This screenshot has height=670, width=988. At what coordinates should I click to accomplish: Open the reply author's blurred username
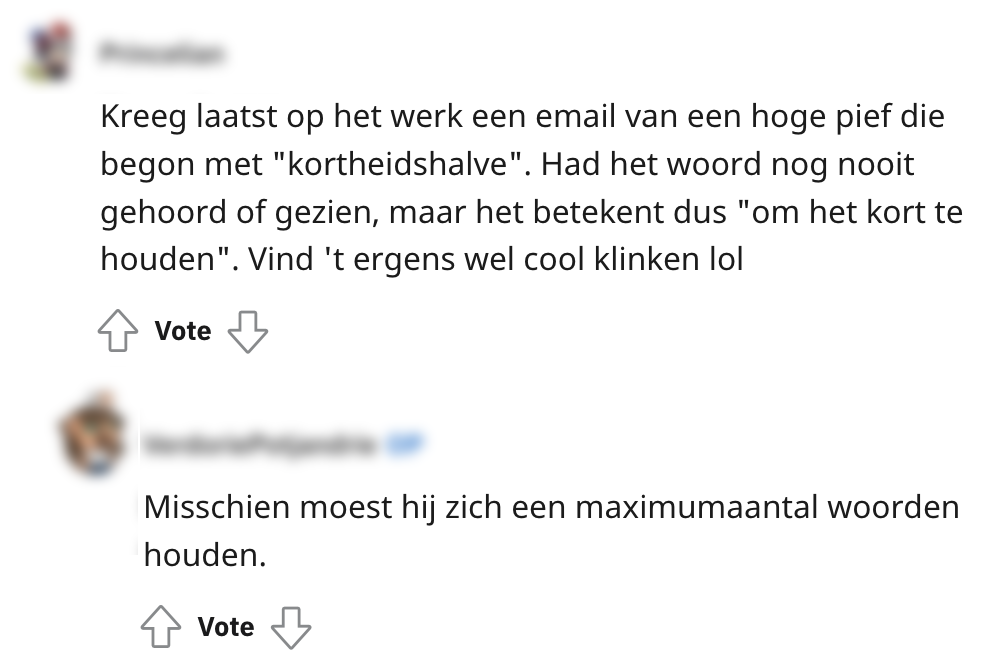[262, 444]
